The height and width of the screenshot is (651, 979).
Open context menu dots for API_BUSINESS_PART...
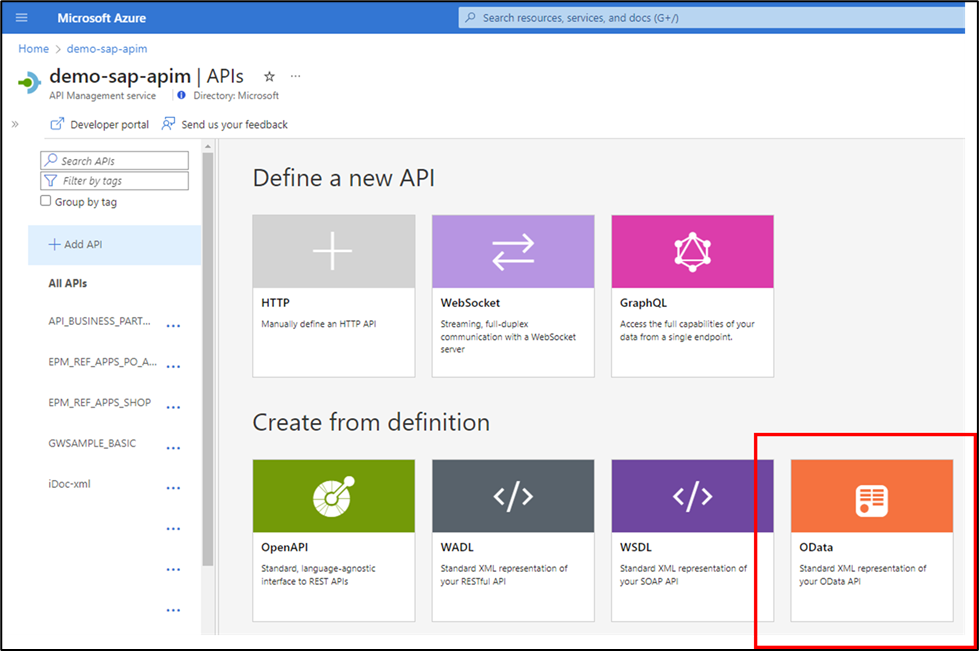174,326
